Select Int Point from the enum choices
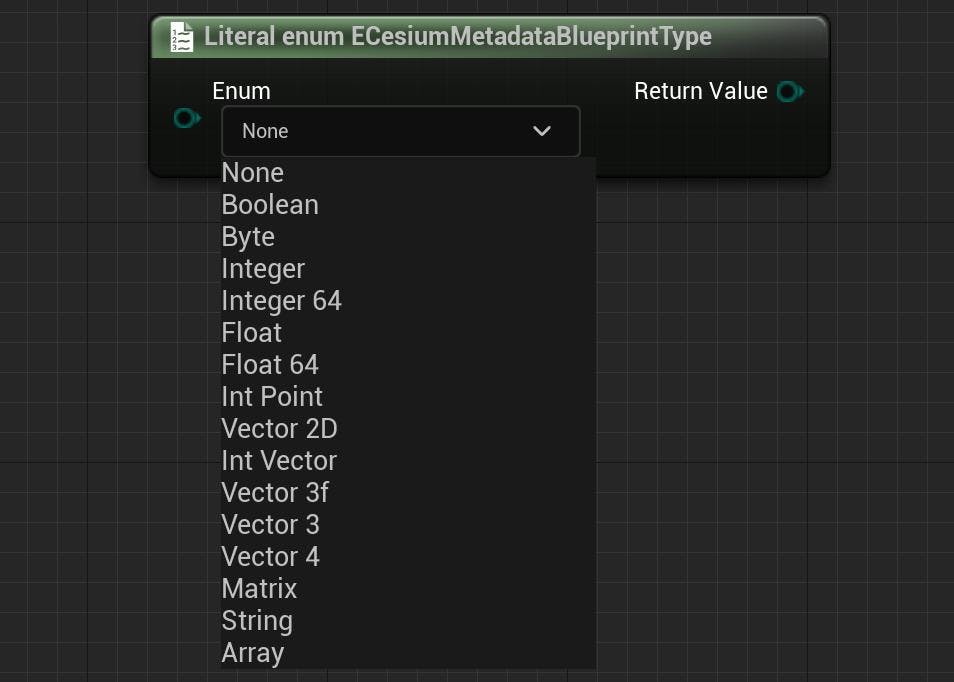This screenshot has height=682, width=954. 272,397
